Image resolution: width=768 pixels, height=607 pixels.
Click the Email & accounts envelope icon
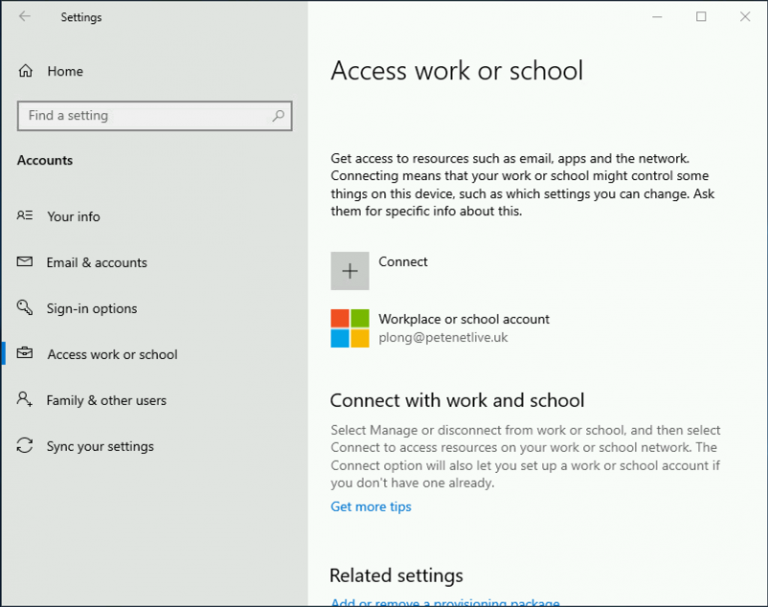point(25,262)
